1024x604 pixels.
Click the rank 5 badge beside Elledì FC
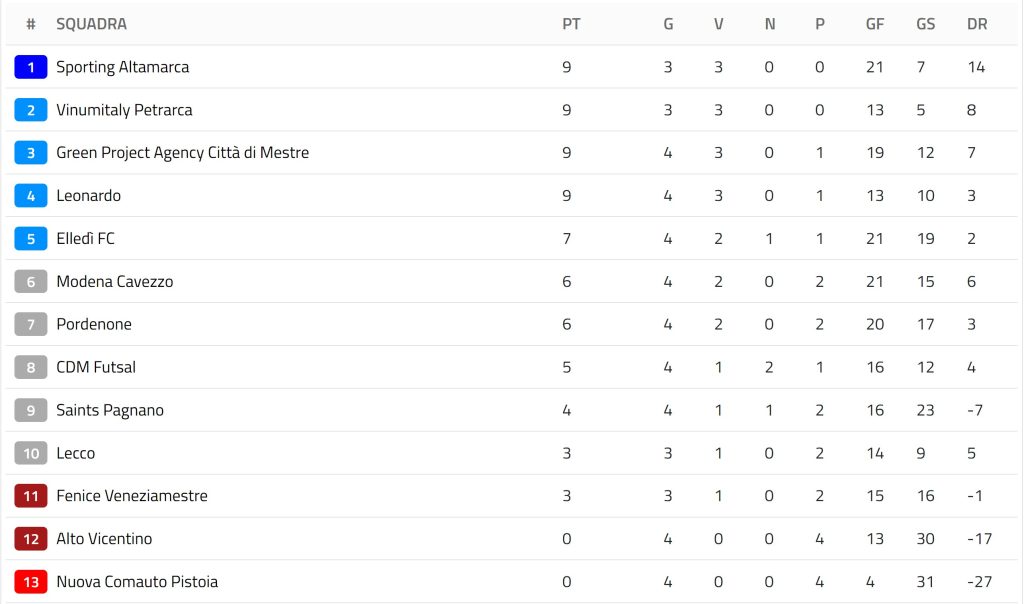point(31,239)
